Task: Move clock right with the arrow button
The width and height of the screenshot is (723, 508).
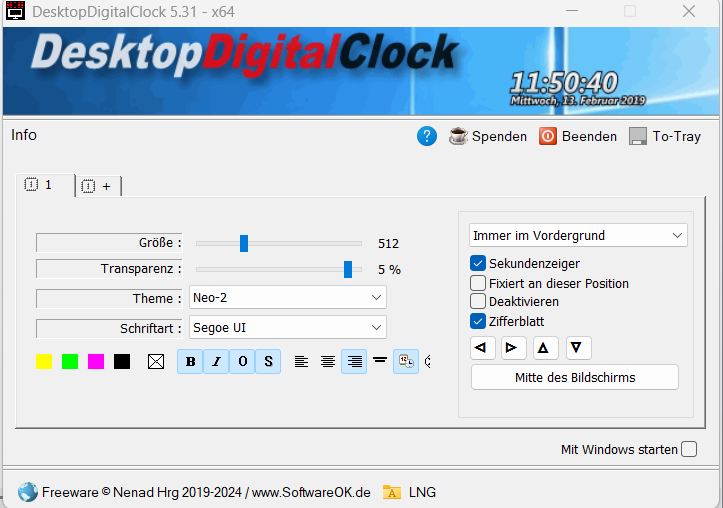Action: point(514,348)
